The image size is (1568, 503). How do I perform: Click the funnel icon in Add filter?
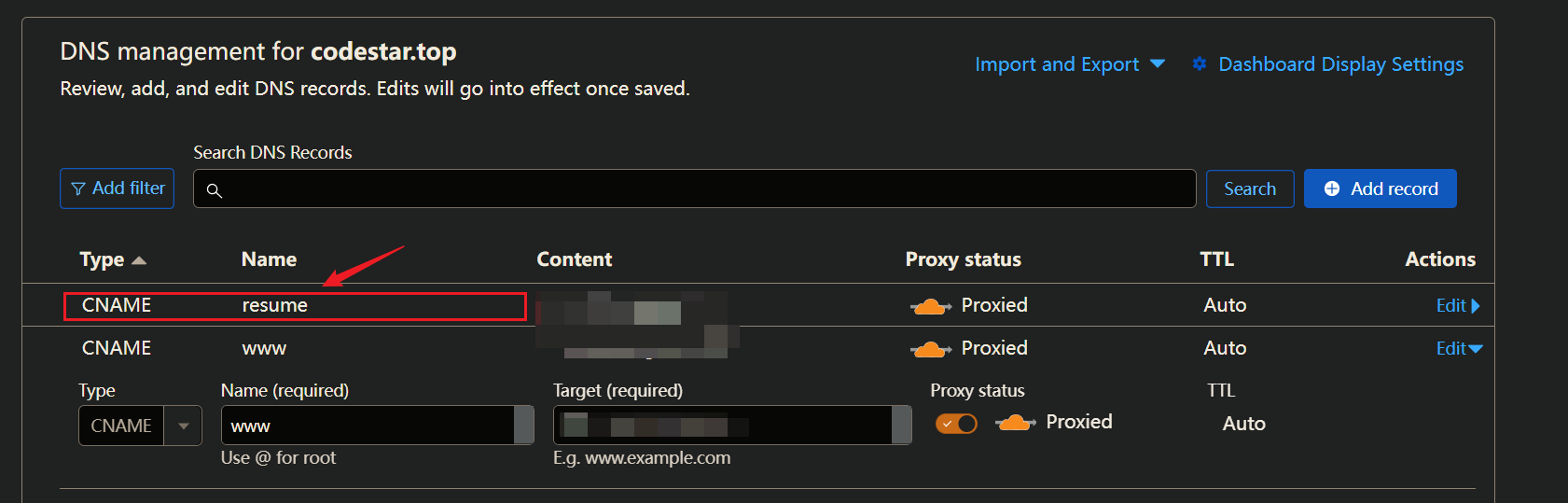click(78, 189)
